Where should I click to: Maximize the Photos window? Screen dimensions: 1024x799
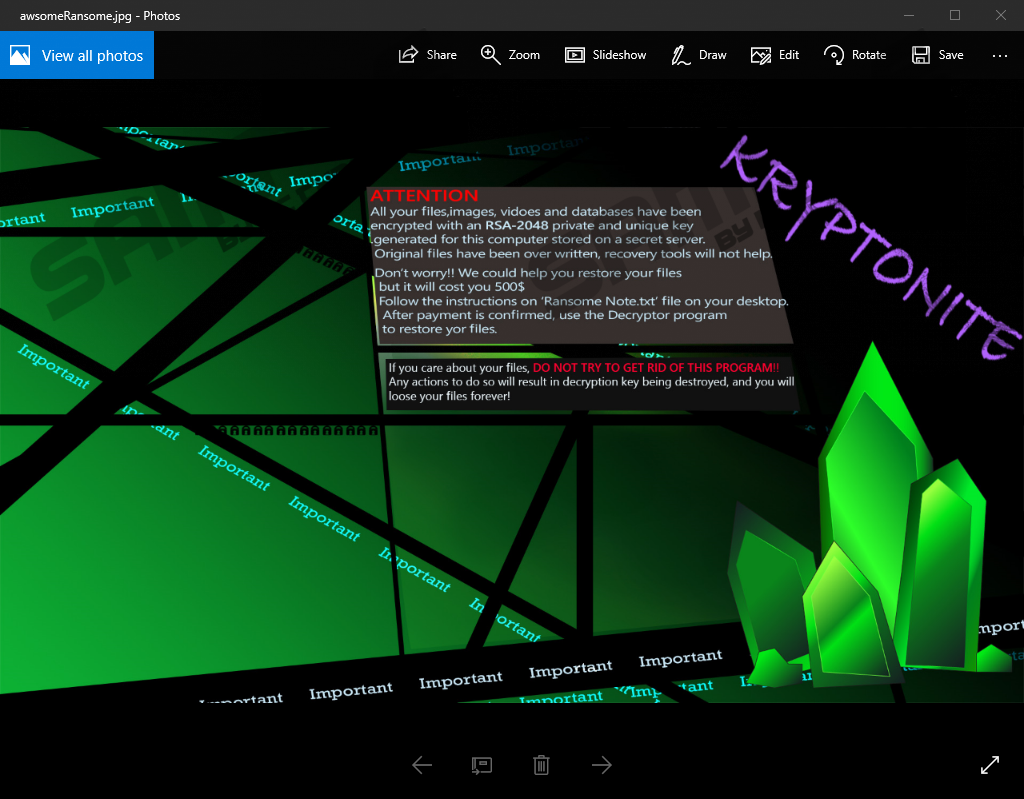(955, 15)
